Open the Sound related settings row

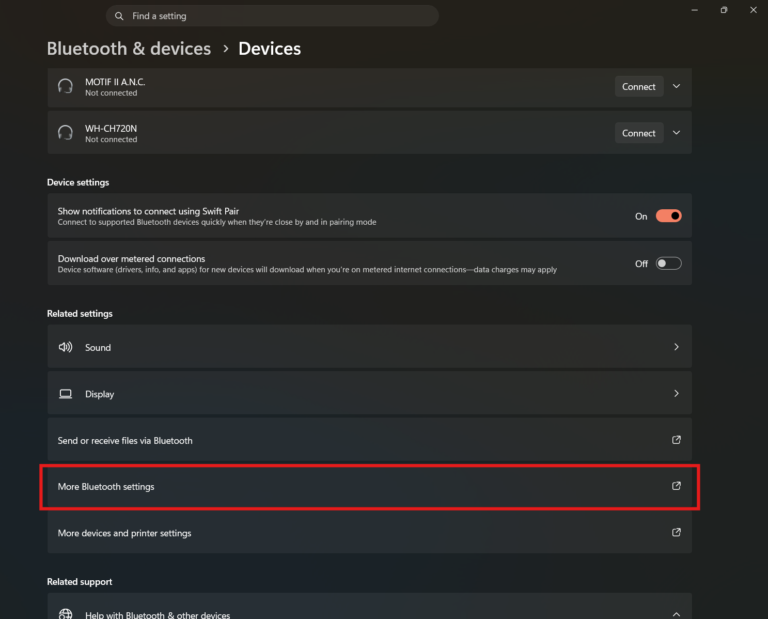click(370, 347)
